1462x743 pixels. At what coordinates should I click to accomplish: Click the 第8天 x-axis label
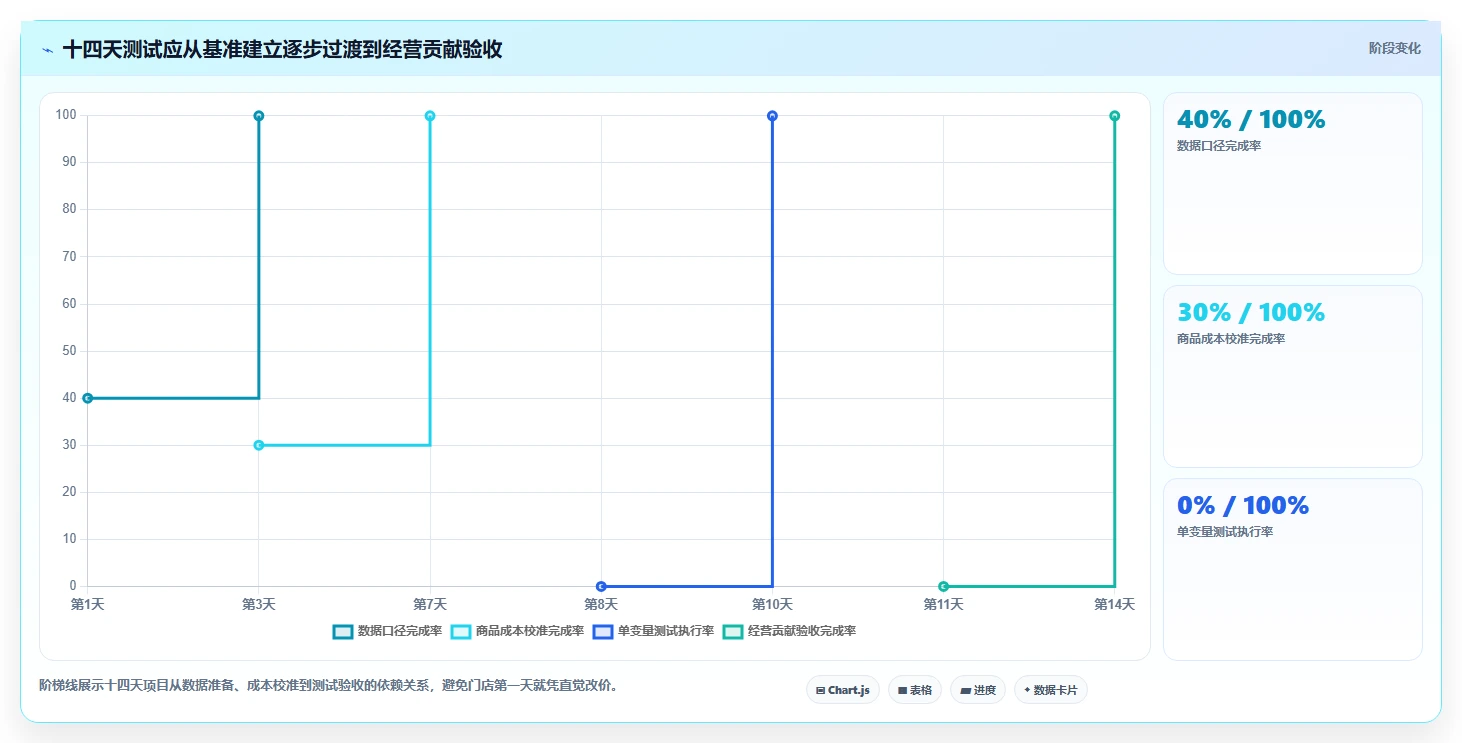(x=601, y=604)
